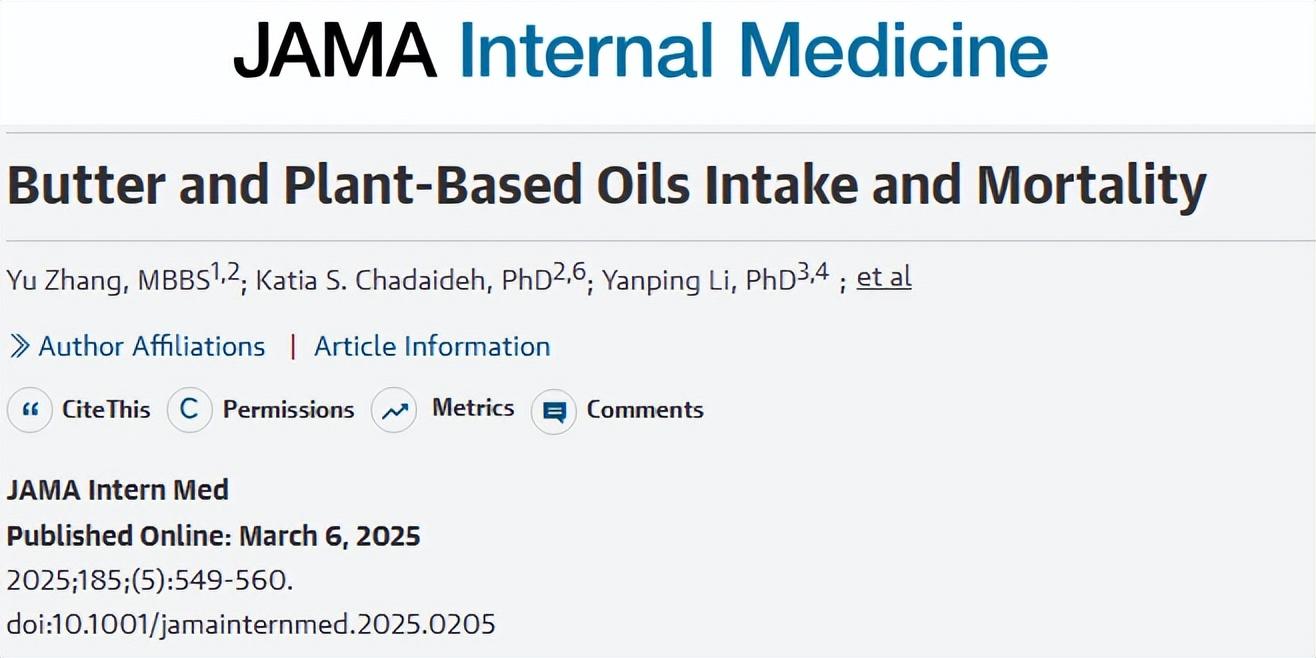Click the Metrics trend chart icon
The height and width of the screenshot is (658, 1316).
pyautogui.click(x=394, y=410)
